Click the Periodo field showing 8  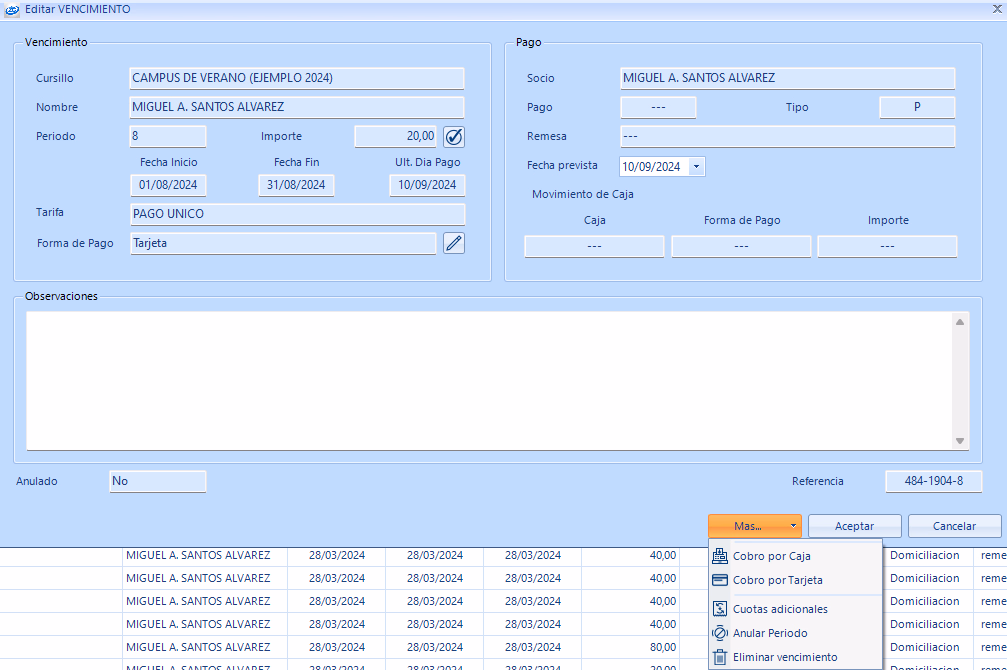[x=167, y=136]
